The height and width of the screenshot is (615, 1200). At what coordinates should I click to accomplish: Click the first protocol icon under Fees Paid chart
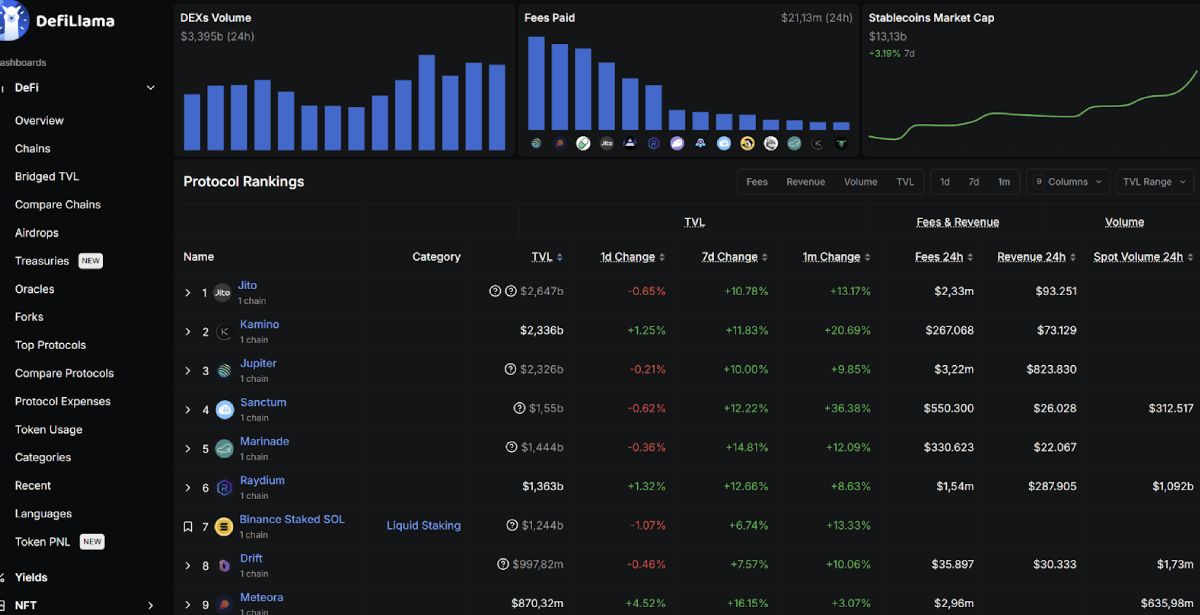(x=536, y=144)
